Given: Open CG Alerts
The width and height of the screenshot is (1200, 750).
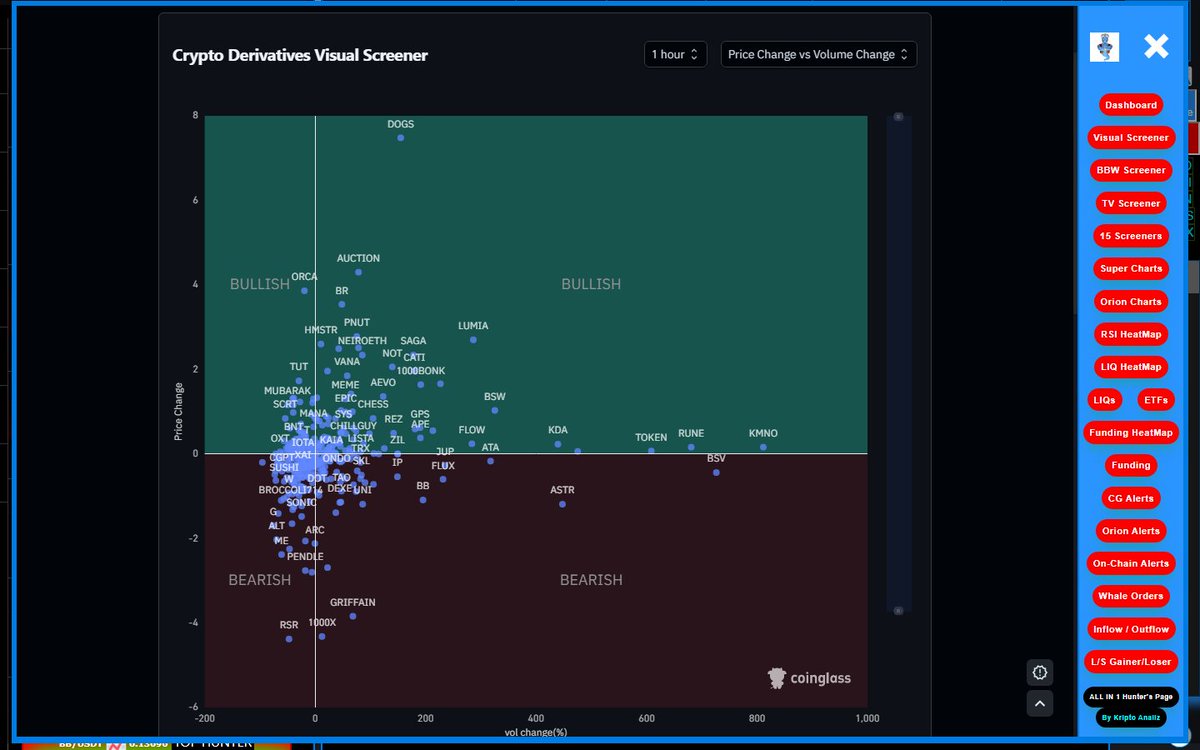Looking at the screenshot, I should tap(1131, 498).
